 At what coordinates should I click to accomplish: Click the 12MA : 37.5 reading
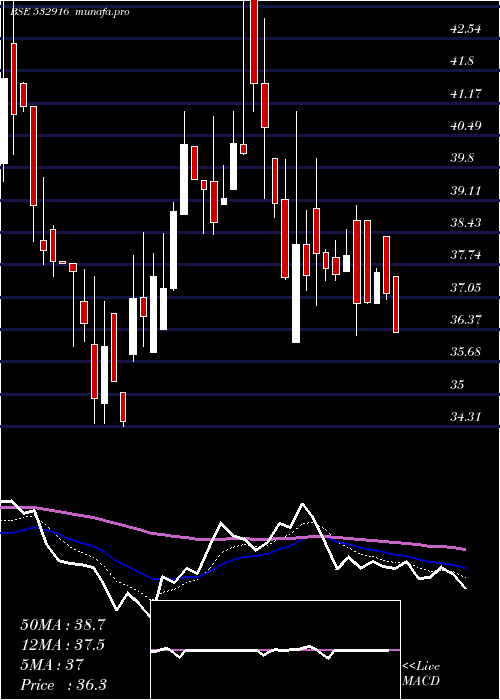tap(63, 645)
